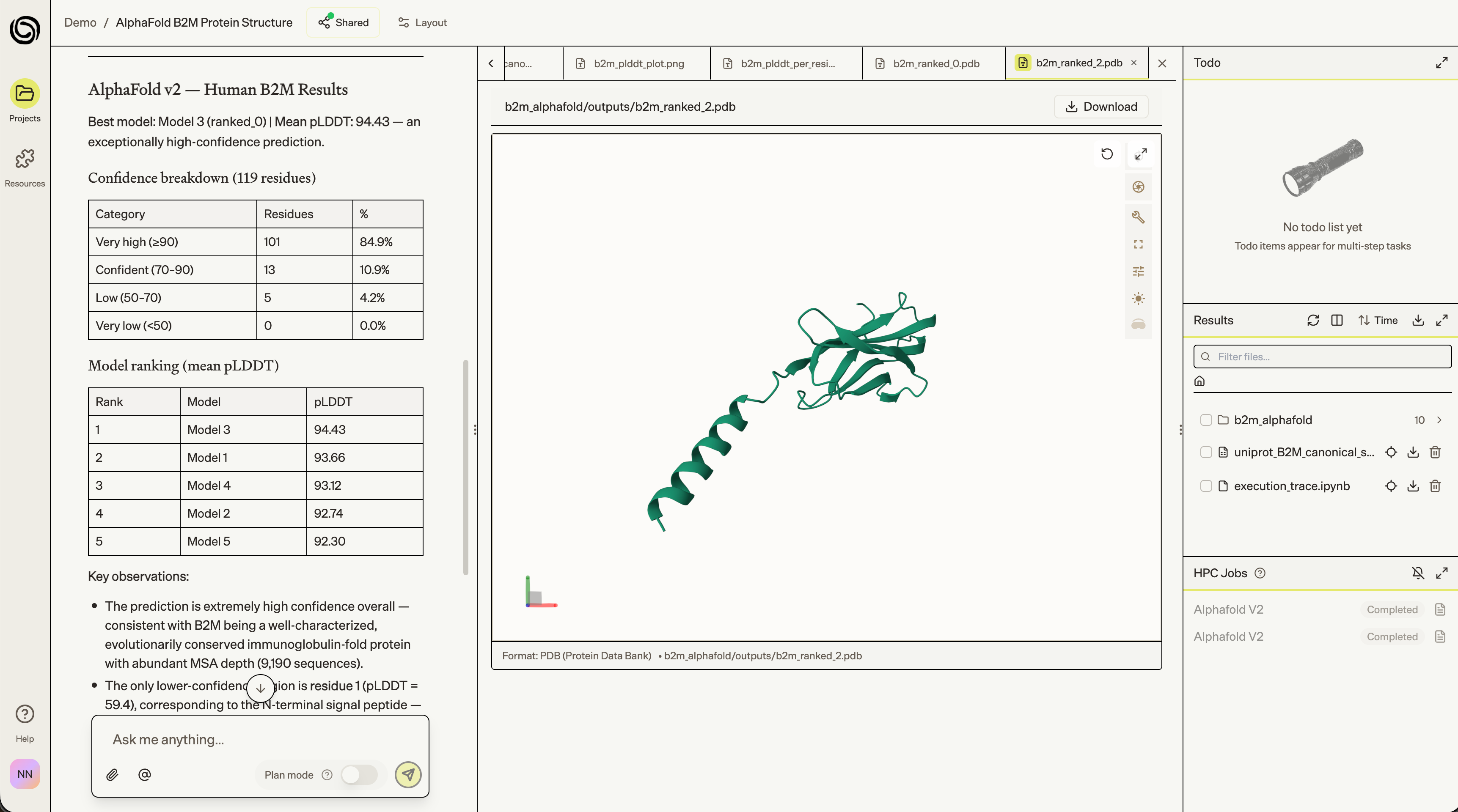Expand the Results panel
The height and width of the screenshot is (812, 1458).
click(1441, 320)
